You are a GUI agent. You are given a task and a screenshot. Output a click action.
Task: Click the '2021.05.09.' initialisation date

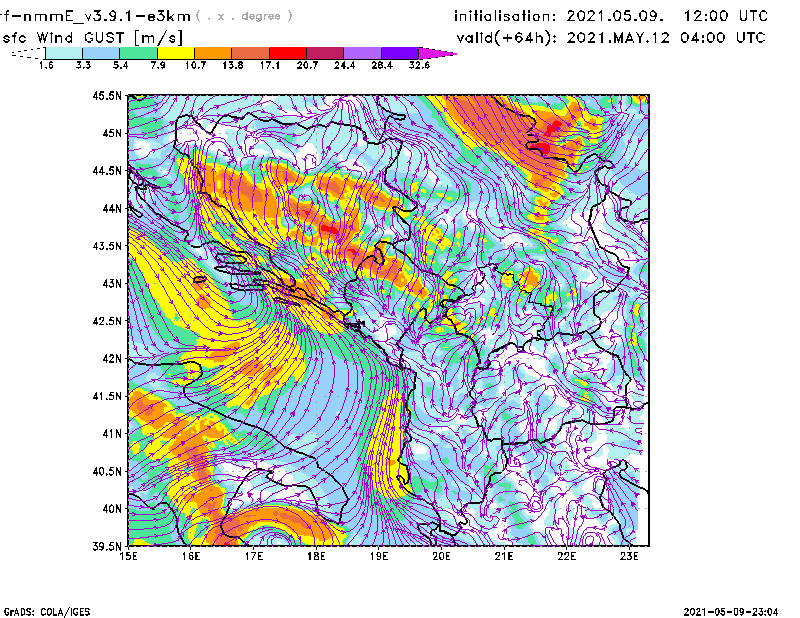click(615, 16)
